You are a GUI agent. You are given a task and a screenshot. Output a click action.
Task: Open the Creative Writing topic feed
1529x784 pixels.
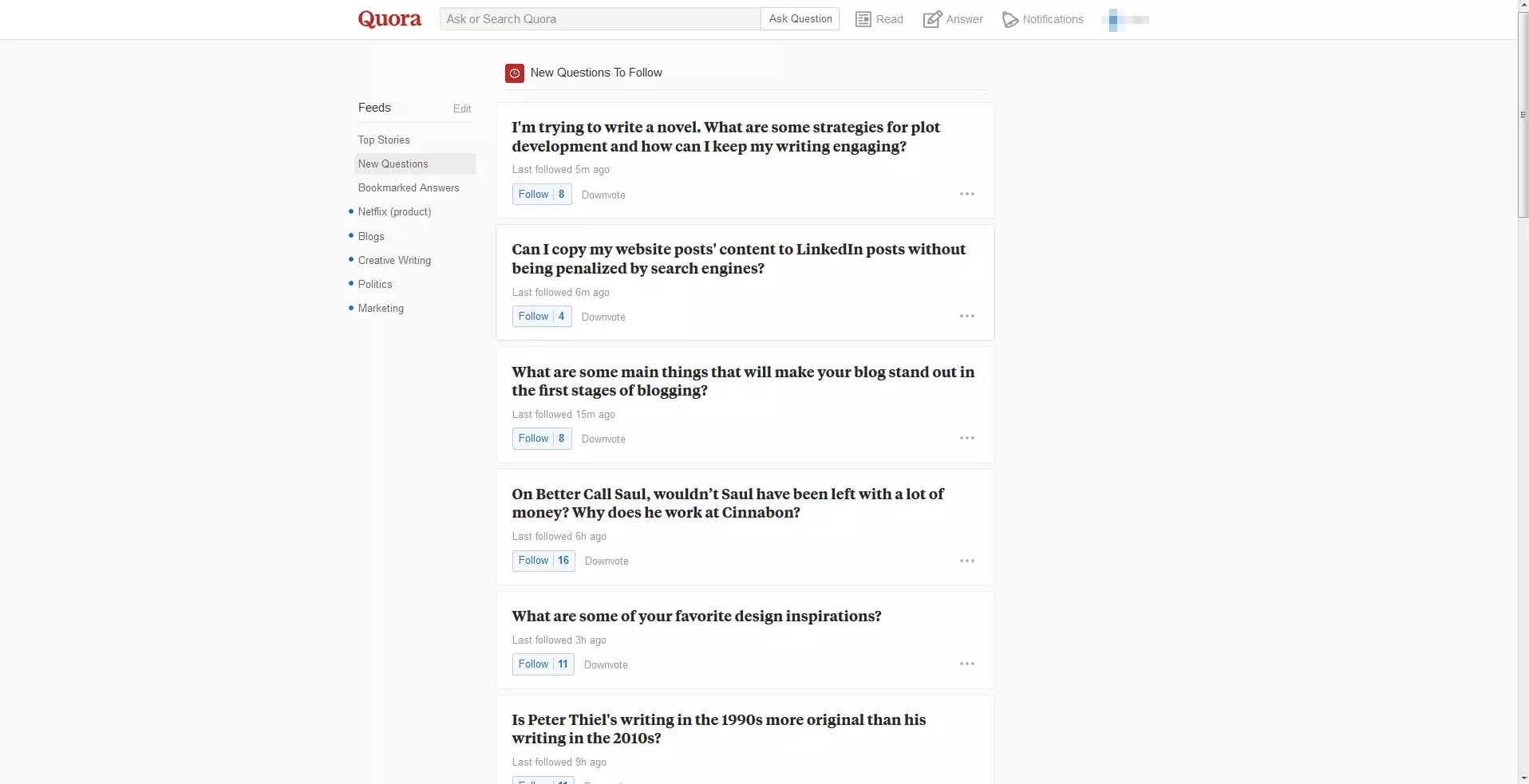tap(394, 261)
